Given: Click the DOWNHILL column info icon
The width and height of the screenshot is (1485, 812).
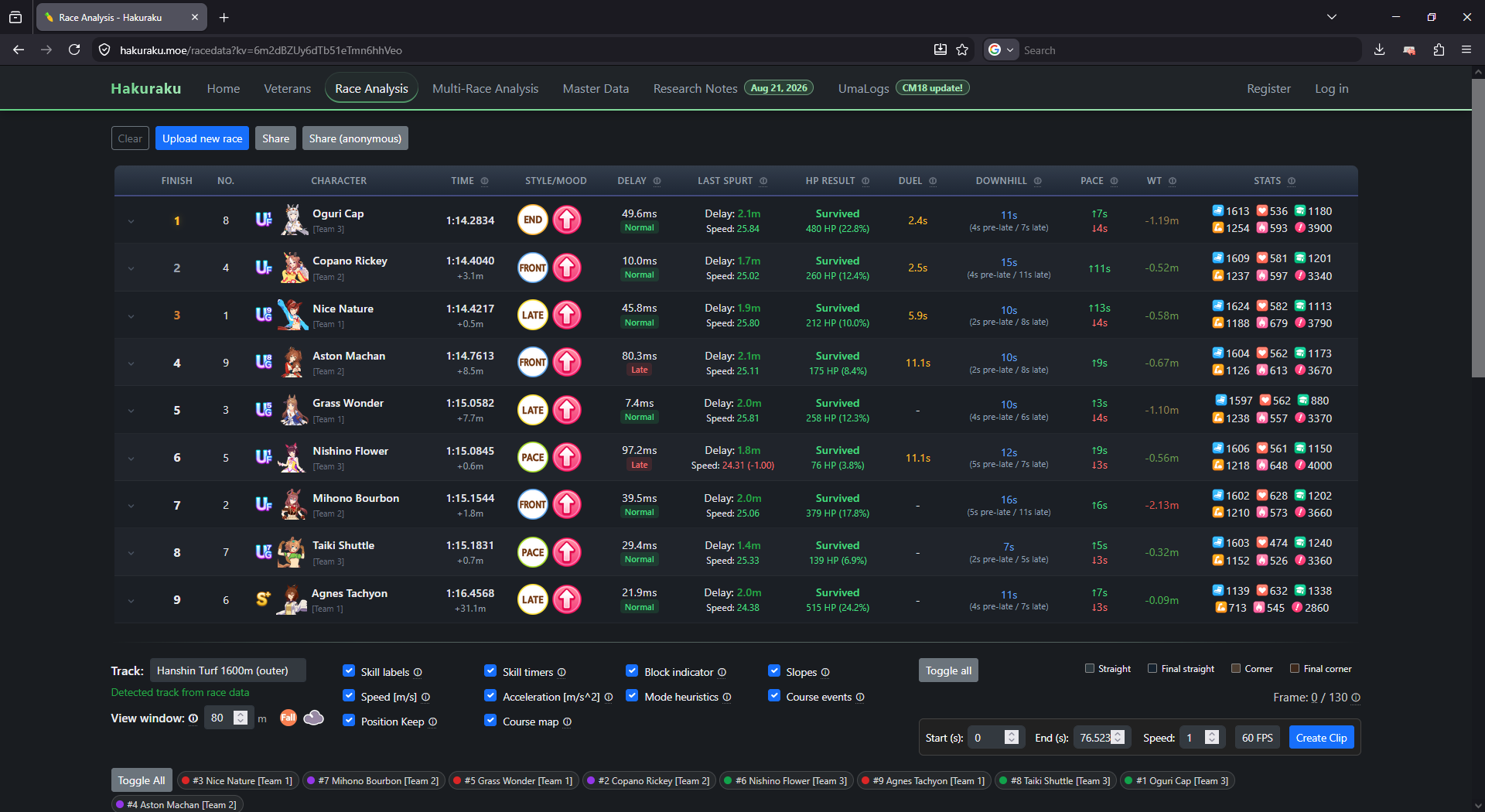Looking at the screenshot, I should click(1038, 181).
